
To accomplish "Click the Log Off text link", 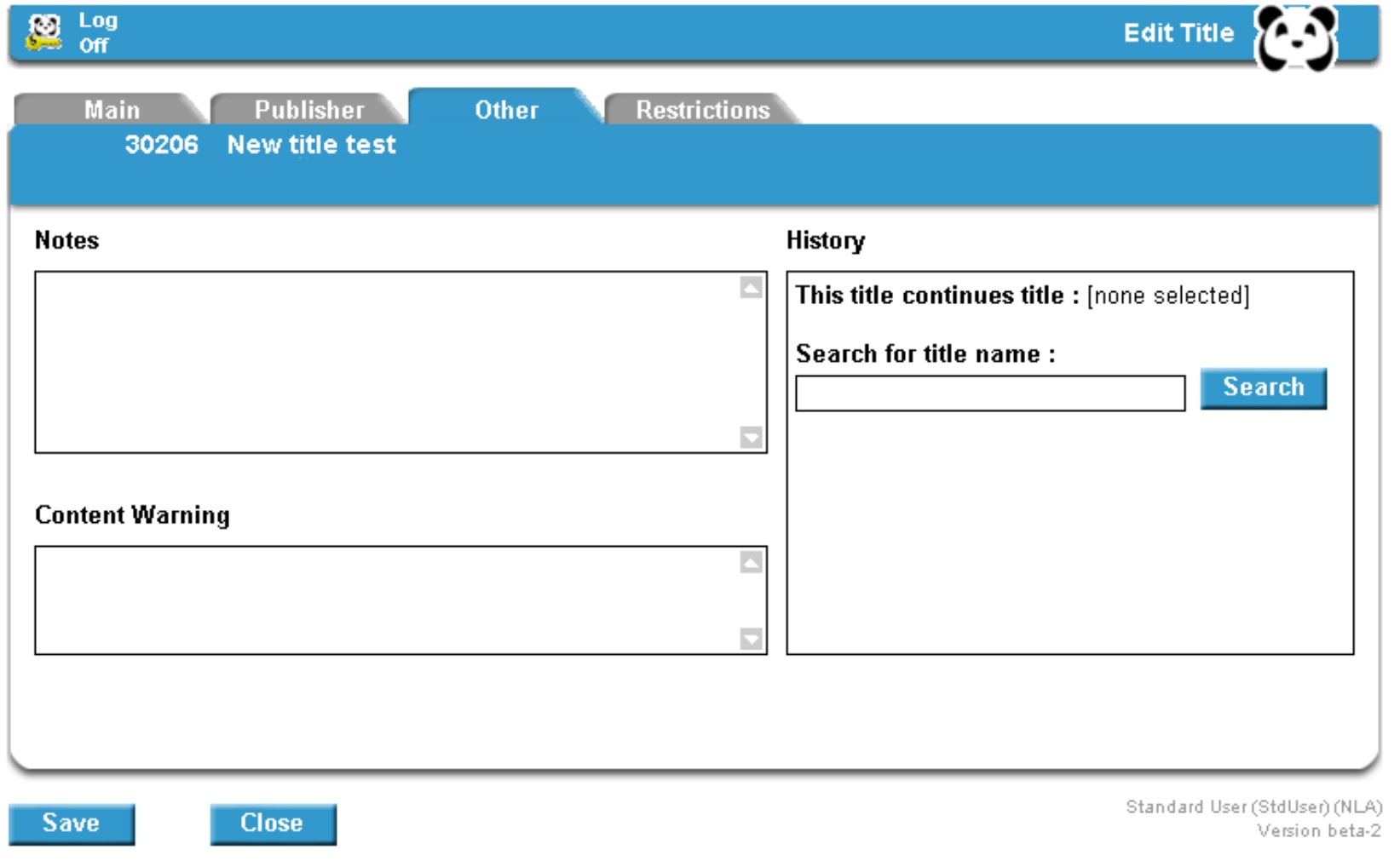I will pos(97,32).
